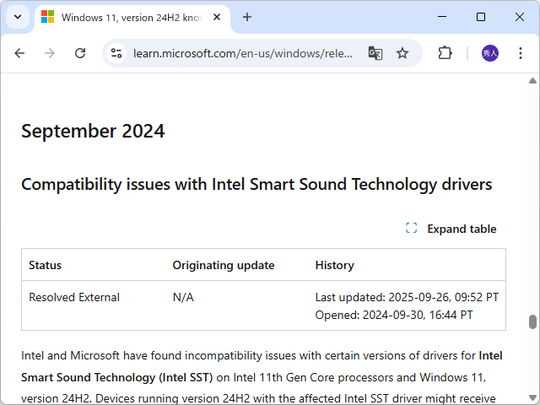Close the Windows 11 24H2 tab
The image size is (540, 405).
pos(217,17)
